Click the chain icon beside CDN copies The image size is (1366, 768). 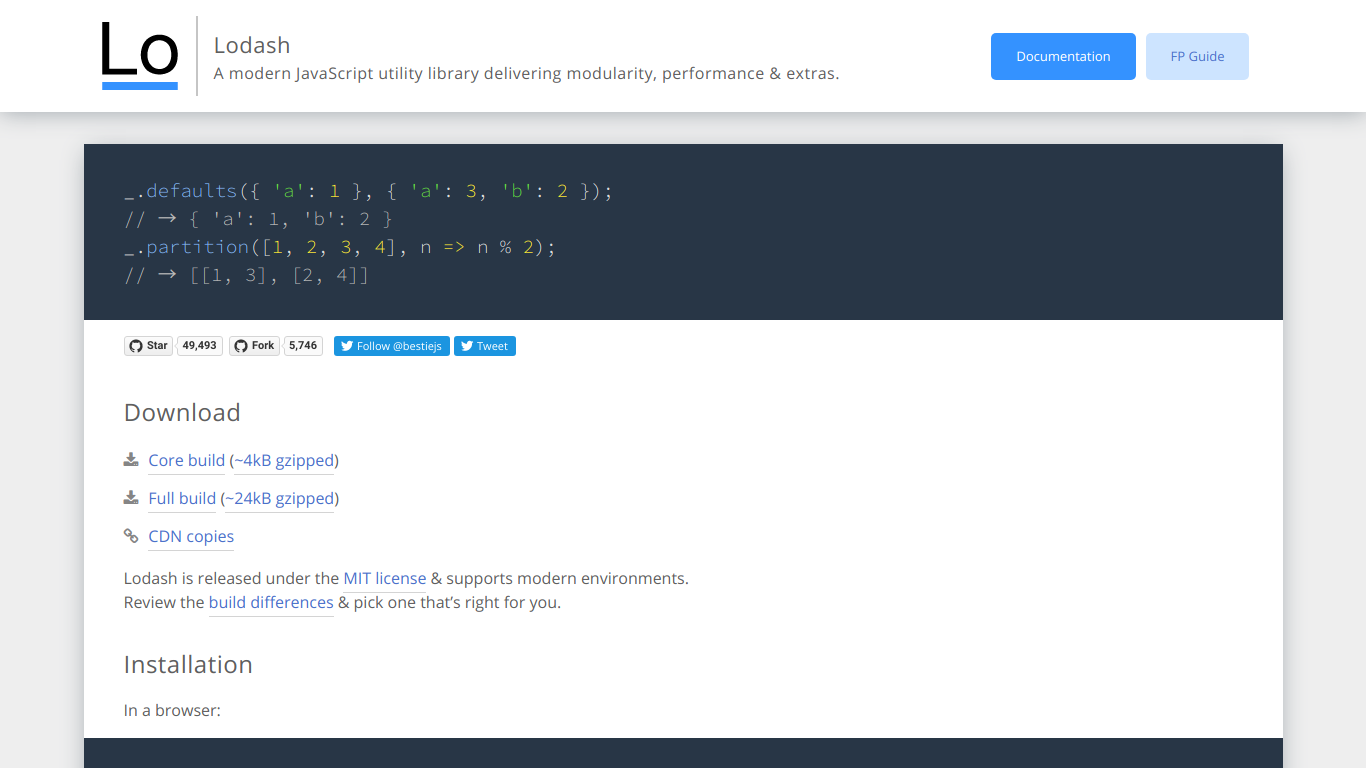click(131, 536)
